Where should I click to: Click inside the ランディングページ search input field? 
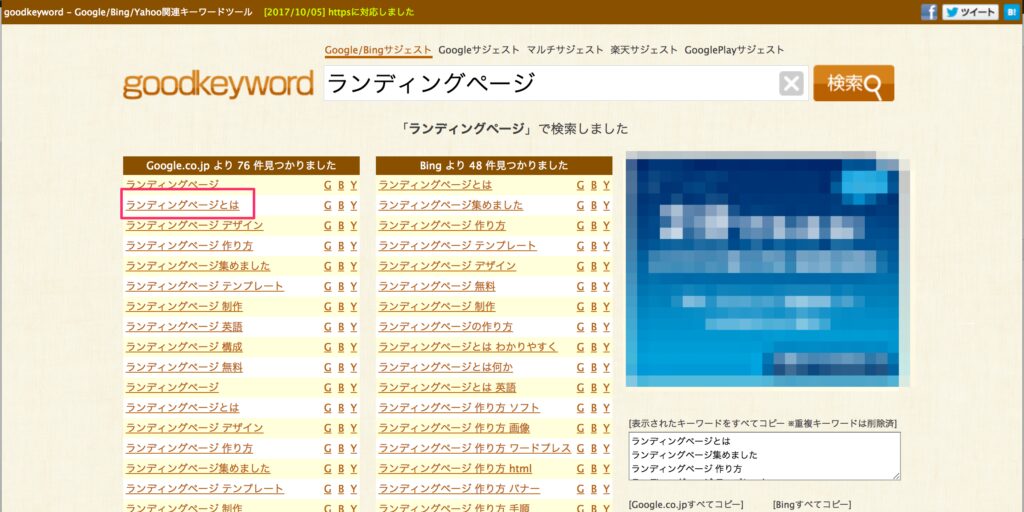tap(548, 84)
